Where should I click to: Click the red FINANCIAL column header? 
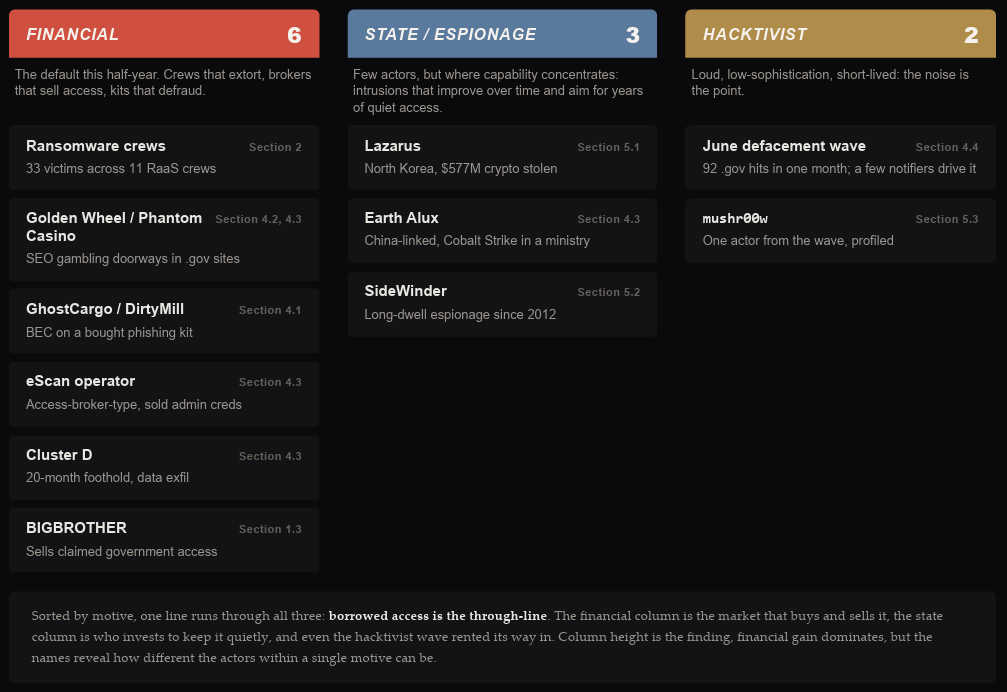coord(164,33)
